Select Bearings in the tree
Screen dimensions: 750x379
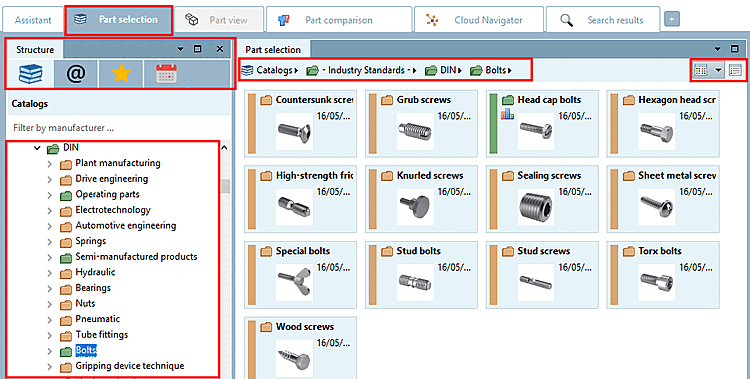pyautogui.click(x=93, y=288)
